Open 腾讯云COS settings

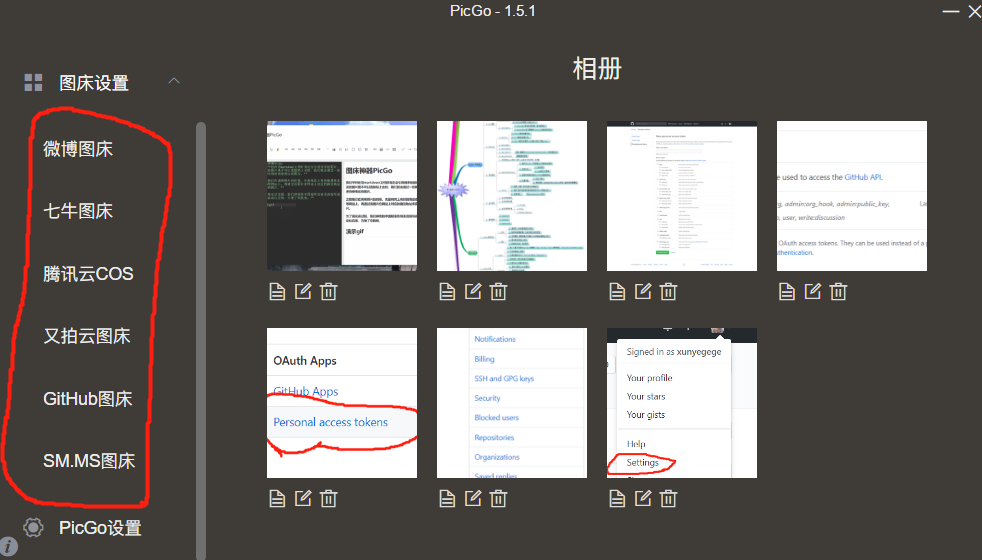88,274
